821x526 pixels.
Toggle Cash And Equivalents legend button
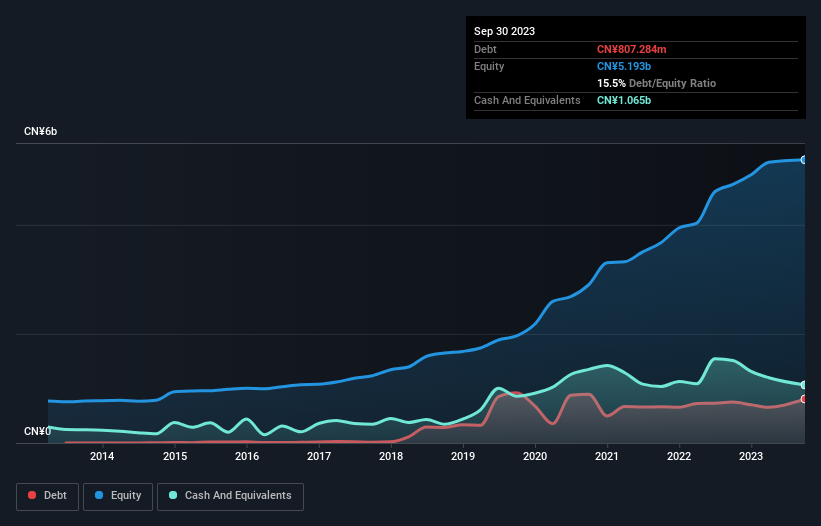coord(230,496)
